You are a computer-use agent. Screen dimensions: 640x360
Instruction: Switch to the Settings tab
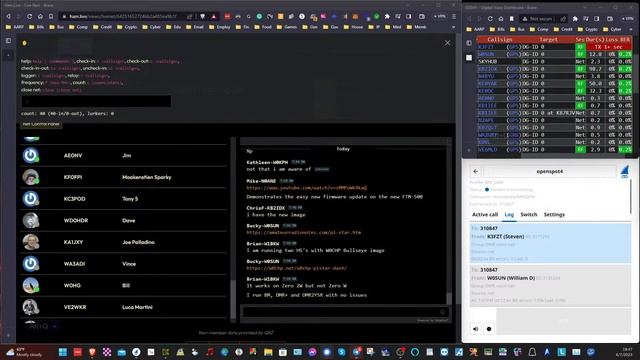coord(554,215)
